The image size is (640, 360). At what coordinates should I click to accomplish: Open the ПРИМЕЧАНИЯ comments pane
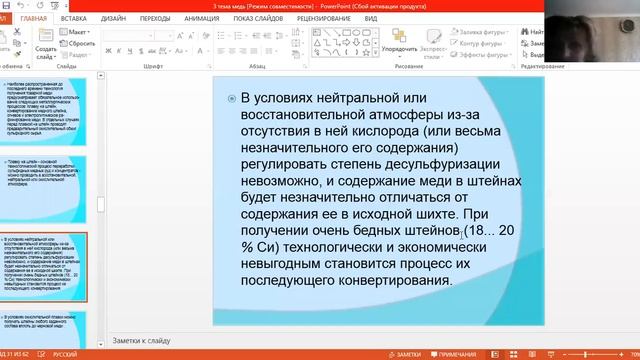pyautogui.click(x=453, y=354)
